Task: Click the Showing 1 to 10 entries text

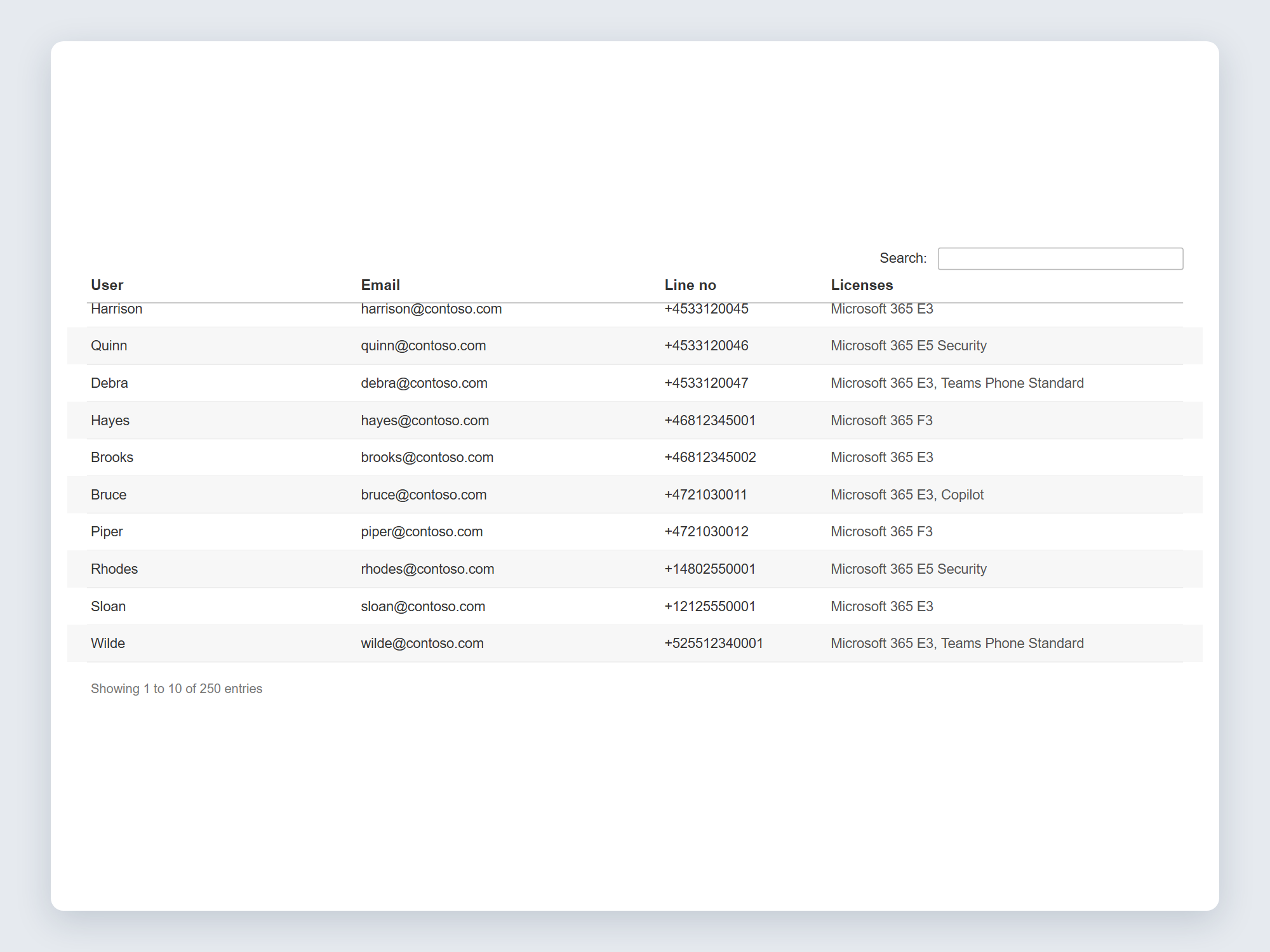Action: point(177,689)
